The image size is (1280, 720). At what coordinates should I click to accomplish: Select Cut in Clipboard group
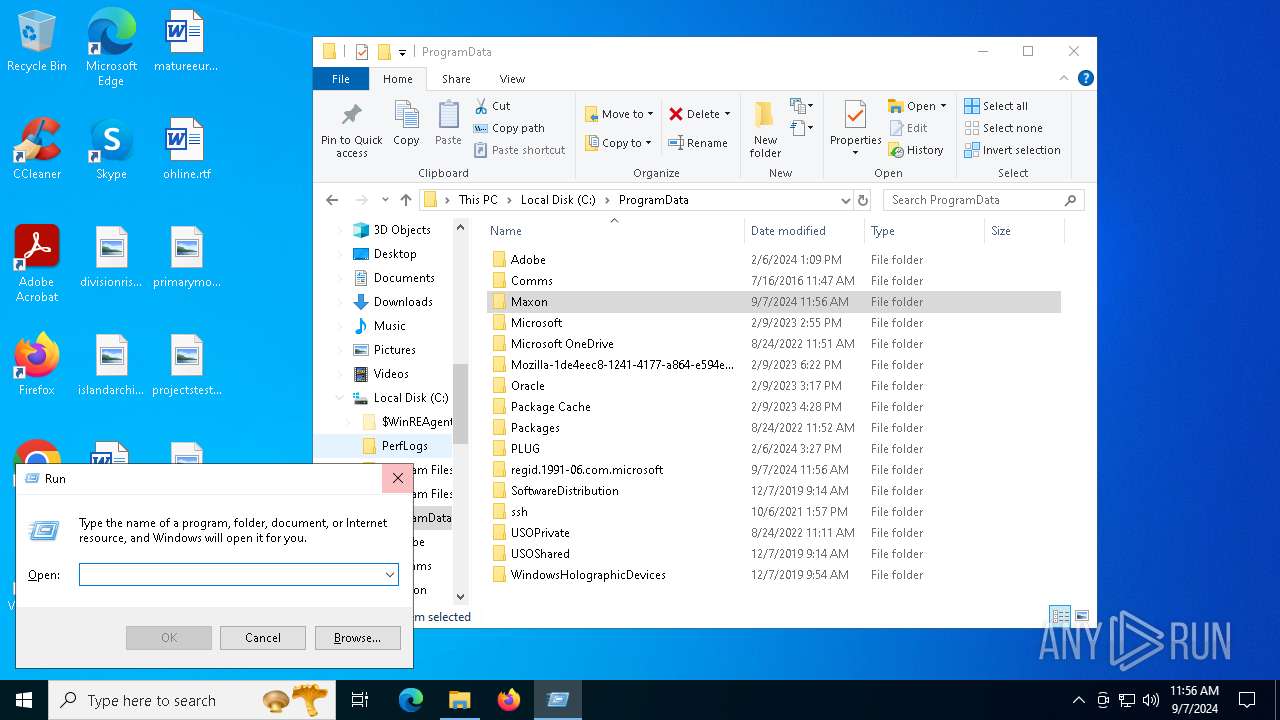(491, 106)
